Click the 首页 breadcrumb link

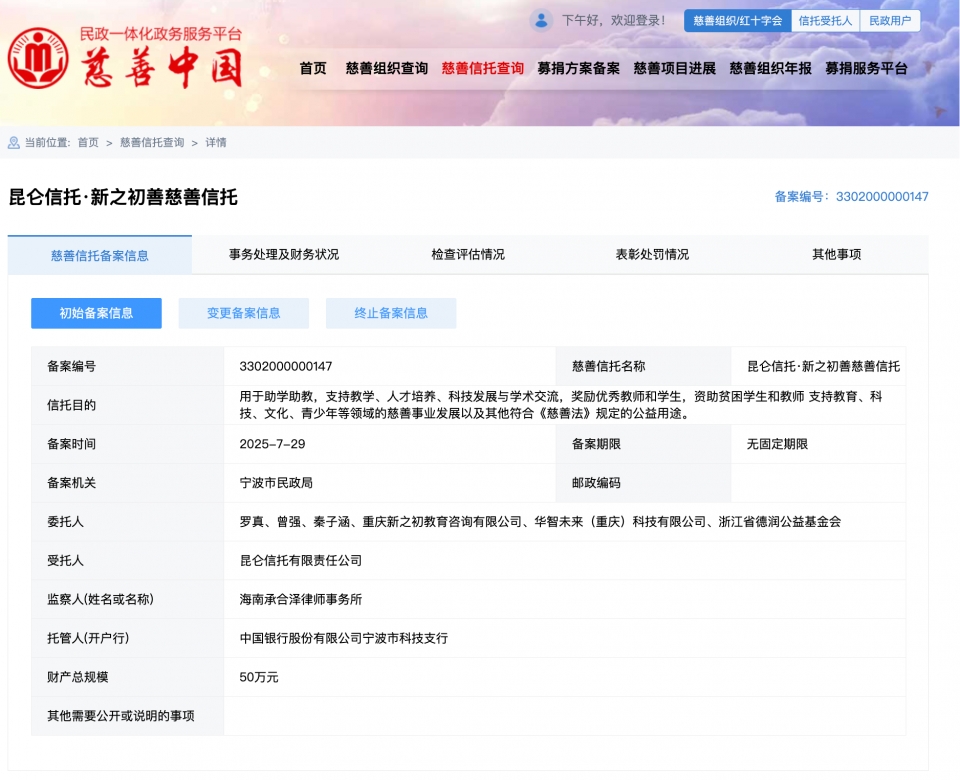(x=88, y=143)
